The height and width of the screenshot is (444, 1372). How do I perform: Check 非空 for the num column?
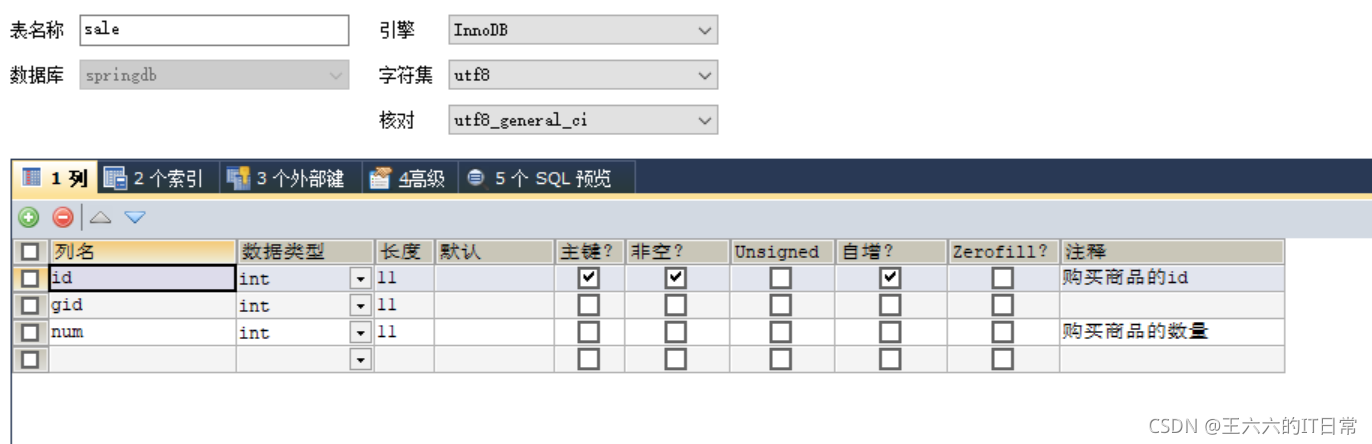click(676, 332)
